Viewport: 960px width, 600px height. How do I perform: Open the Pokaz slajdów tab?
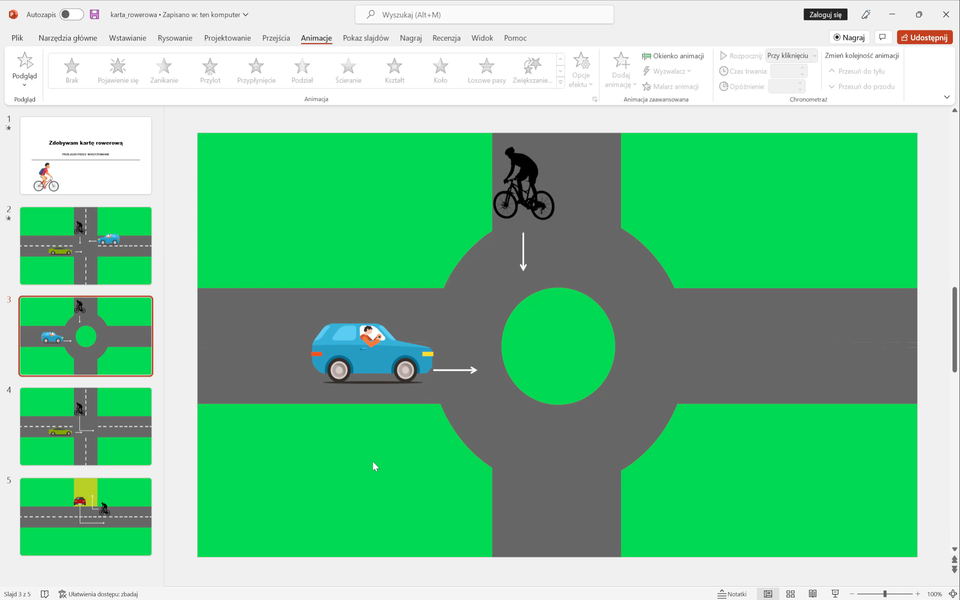(x=365, y=38)
